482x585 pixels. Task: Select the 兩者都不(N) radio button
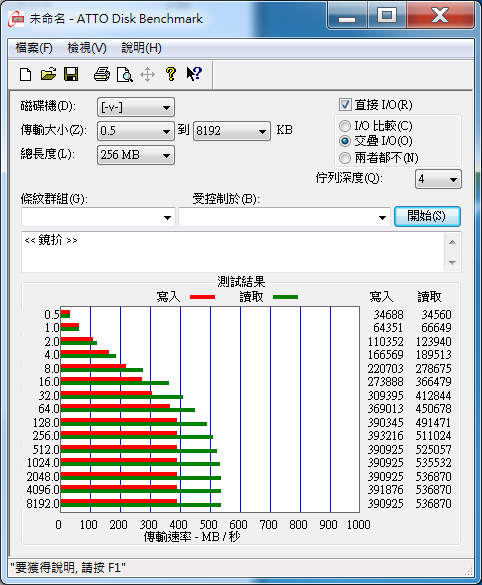pyautogui.click(x=345, y=158)
